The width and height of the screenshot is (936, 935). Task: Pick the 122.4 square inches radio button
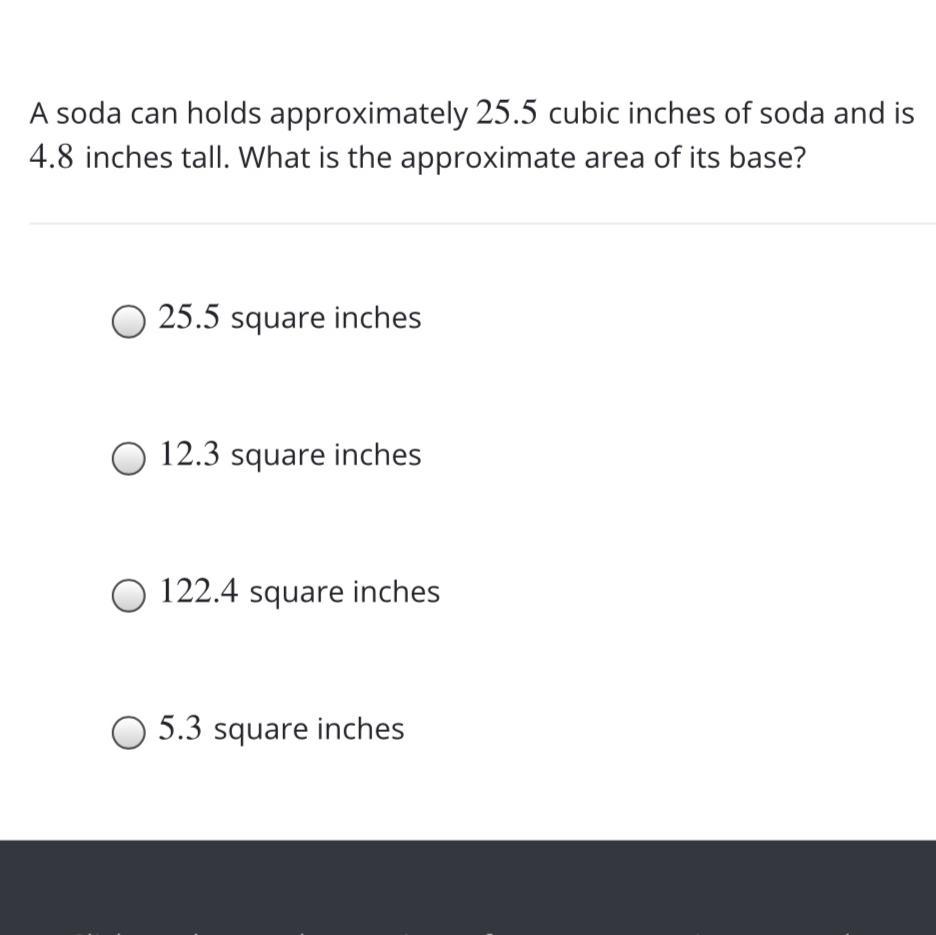pos(128,596)
